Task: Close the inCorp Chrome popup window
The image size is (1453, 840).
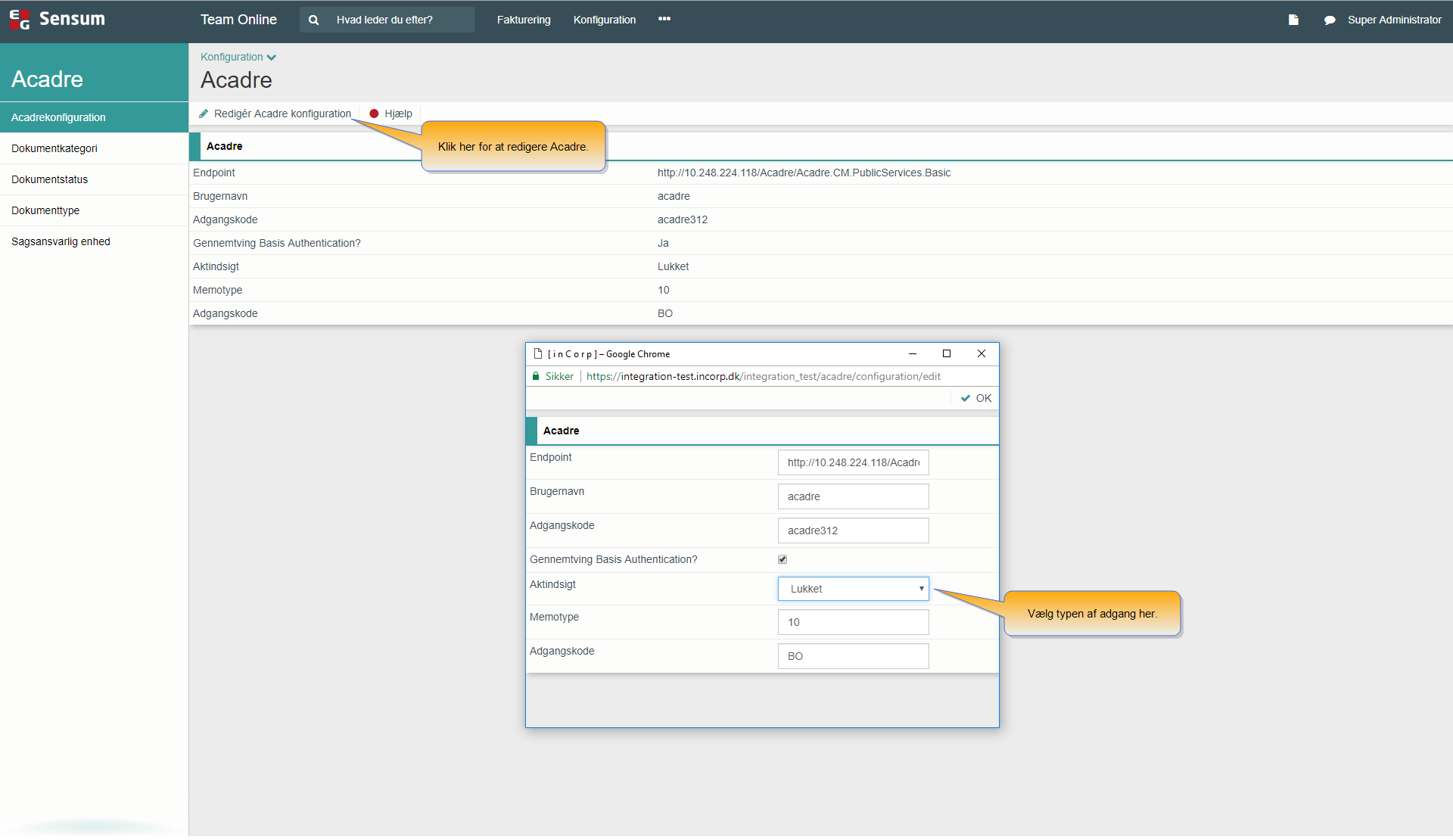Action: pyautogui.click(x=982, y=353)
